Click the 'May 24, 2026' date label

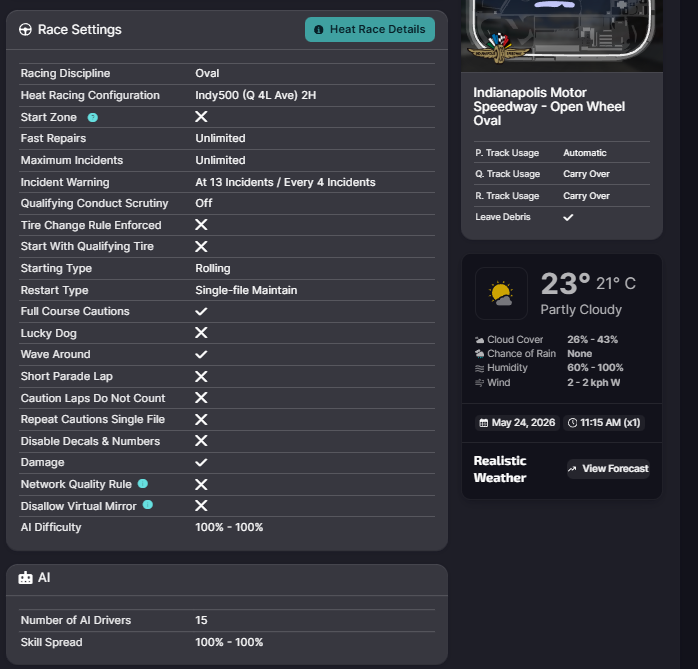[523, 423]
